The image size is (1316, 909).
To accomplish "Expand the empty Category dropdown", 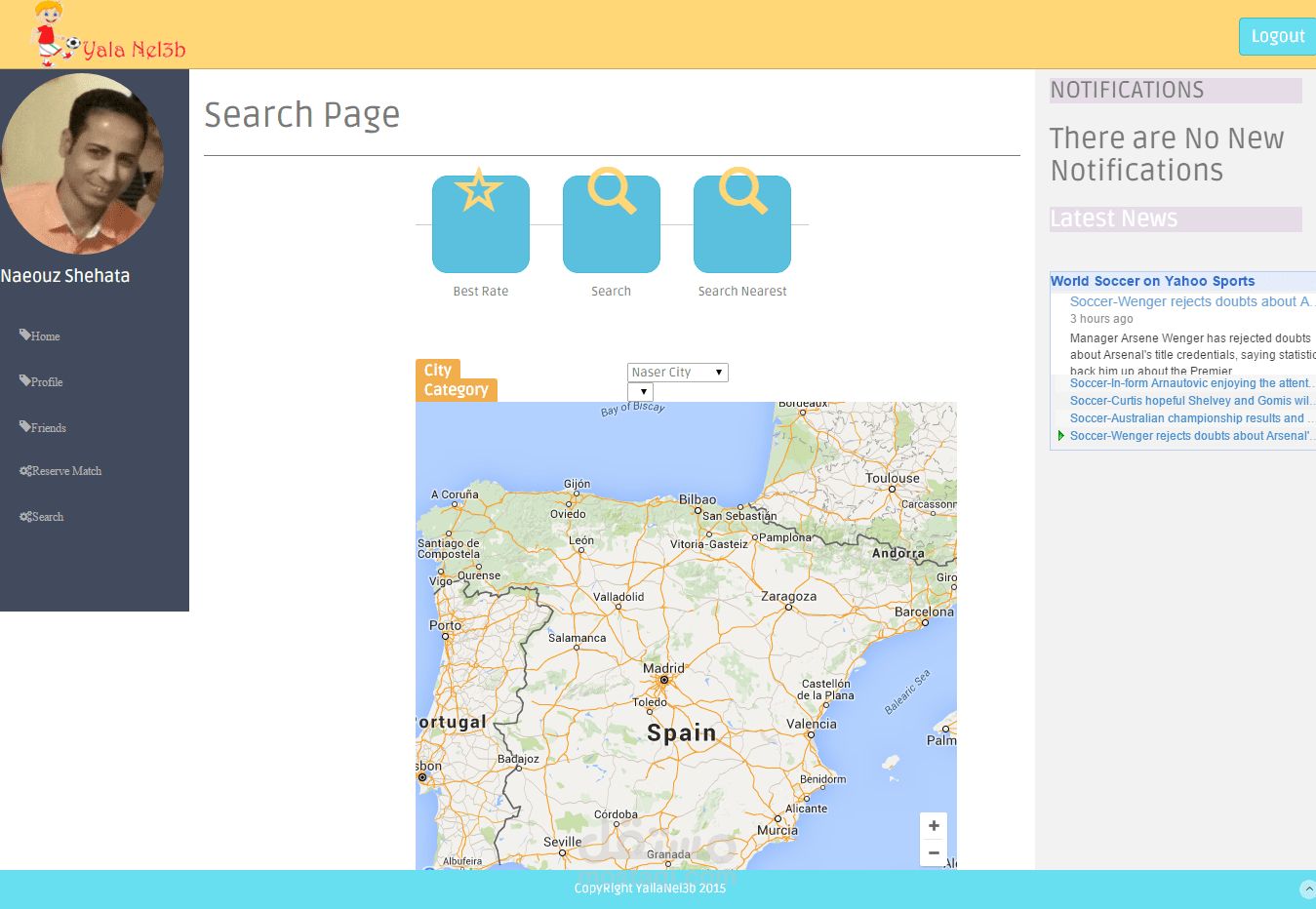I will 640,391.
